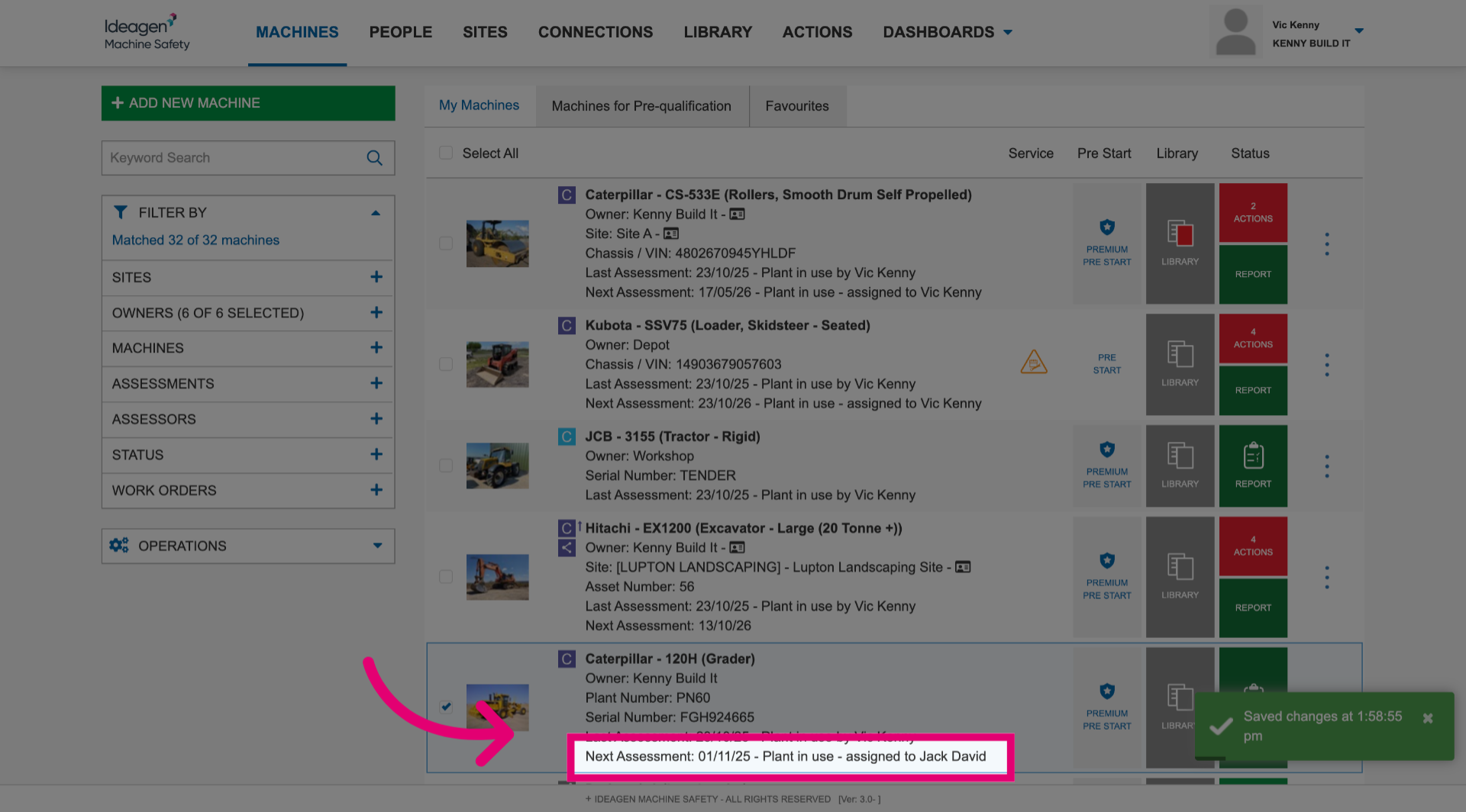Click the Operations gears icon
Screen dimensions: 1466x812
[118, 546]
